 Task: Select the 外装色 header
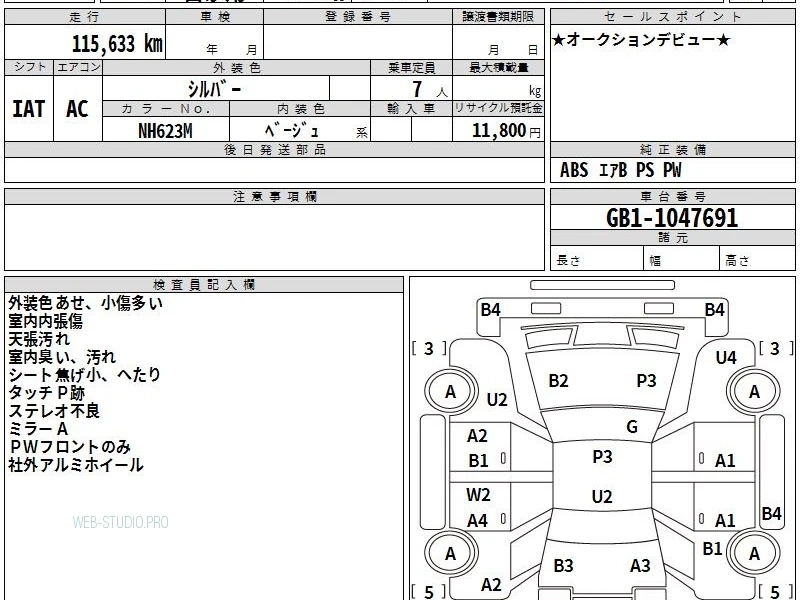pos(237,67)
